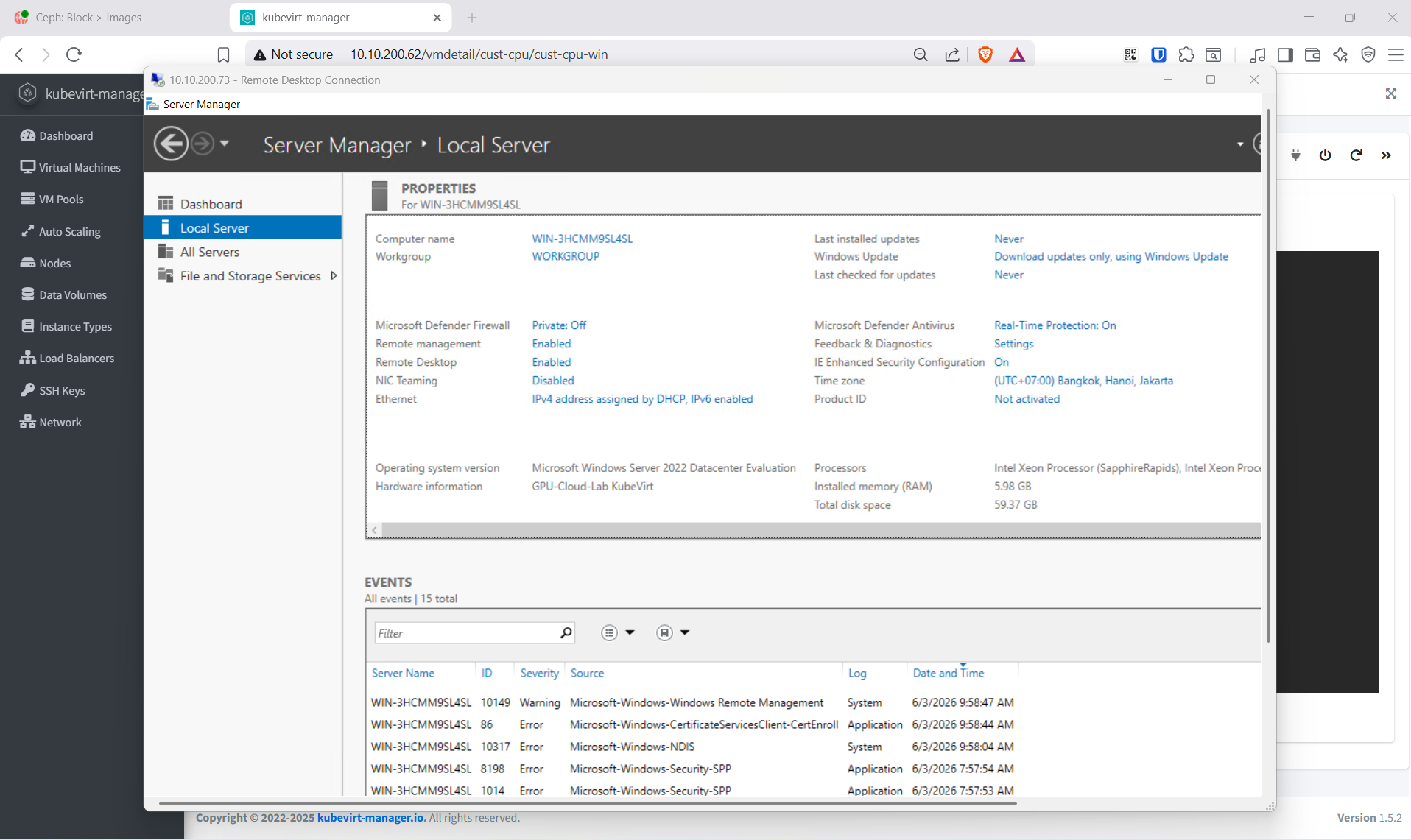The width and height of the screenshot is (1411, 840).
Task: Open VM Pools in kubevirt-manager
Action: click(52, 199)
